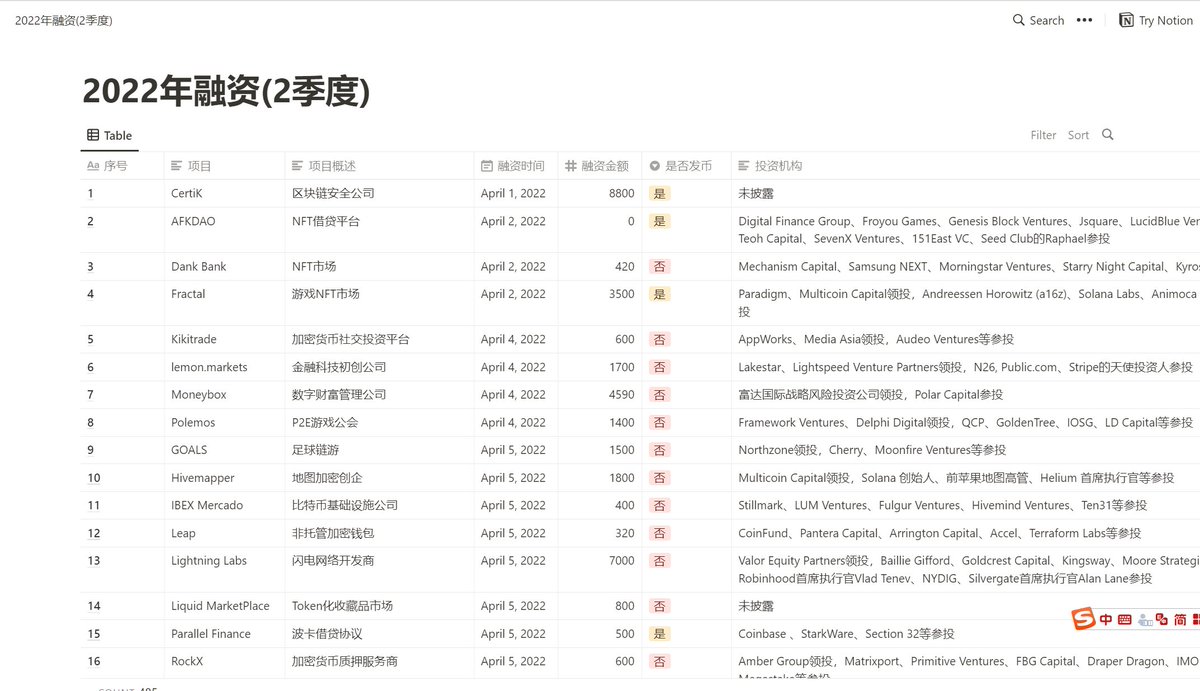Click the 闪电网络开发商 description cell

379,569
